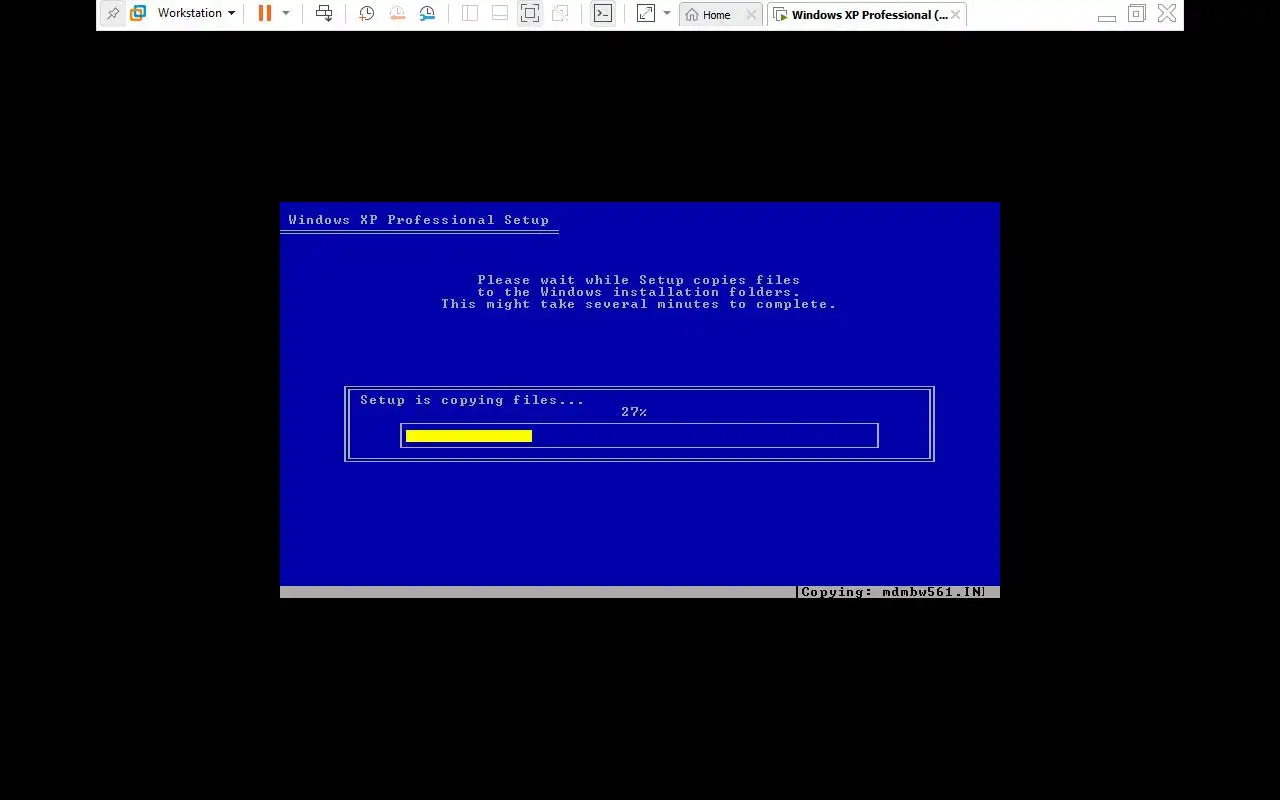This screenshot has width=1280, height=800.
Task: Click 'Please wait while Setup copies files' line
Action: (639, 280)
